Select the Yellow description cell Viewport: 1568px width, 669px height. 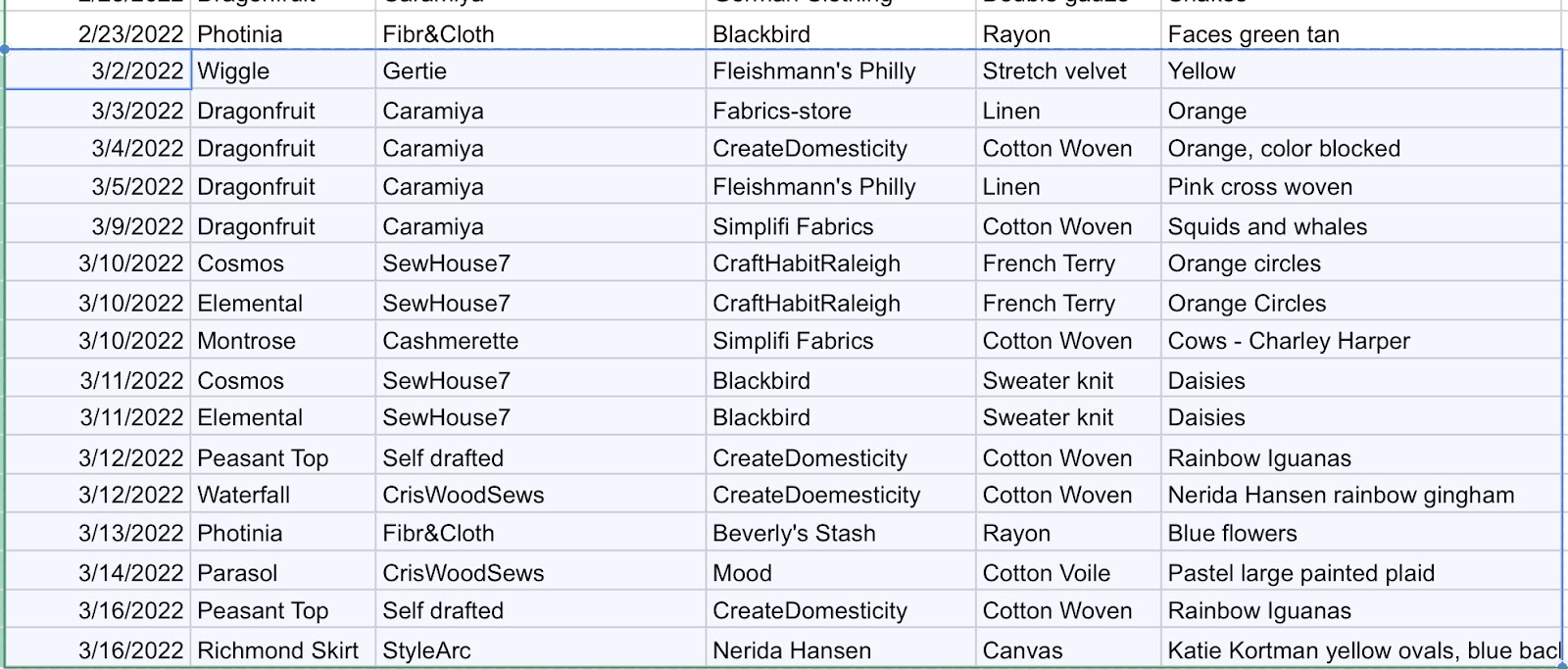pyautogui.click(x=1361, y=71)
